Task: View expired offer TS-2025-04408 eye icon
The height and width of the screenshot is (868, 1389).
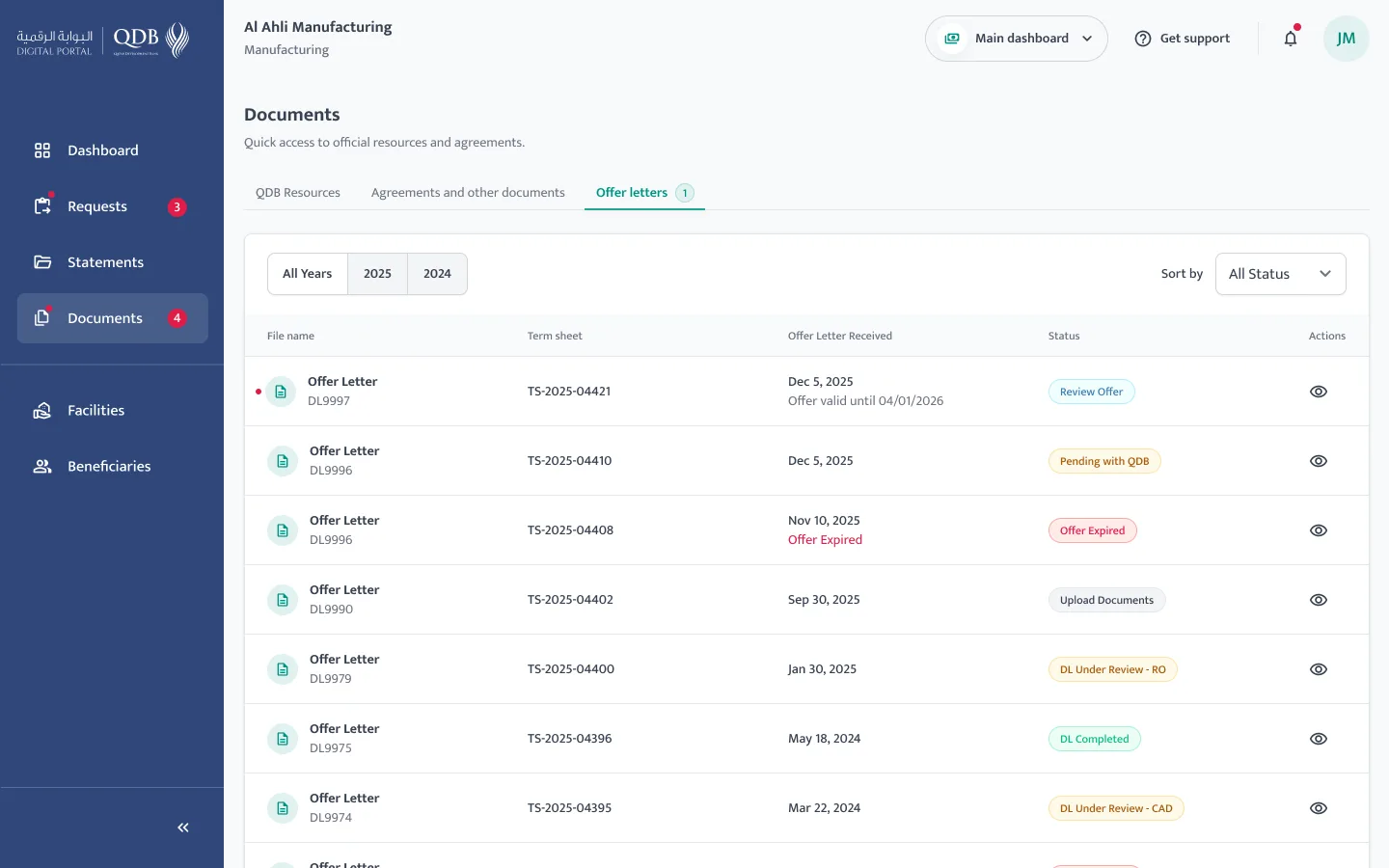Action: 1319,530
